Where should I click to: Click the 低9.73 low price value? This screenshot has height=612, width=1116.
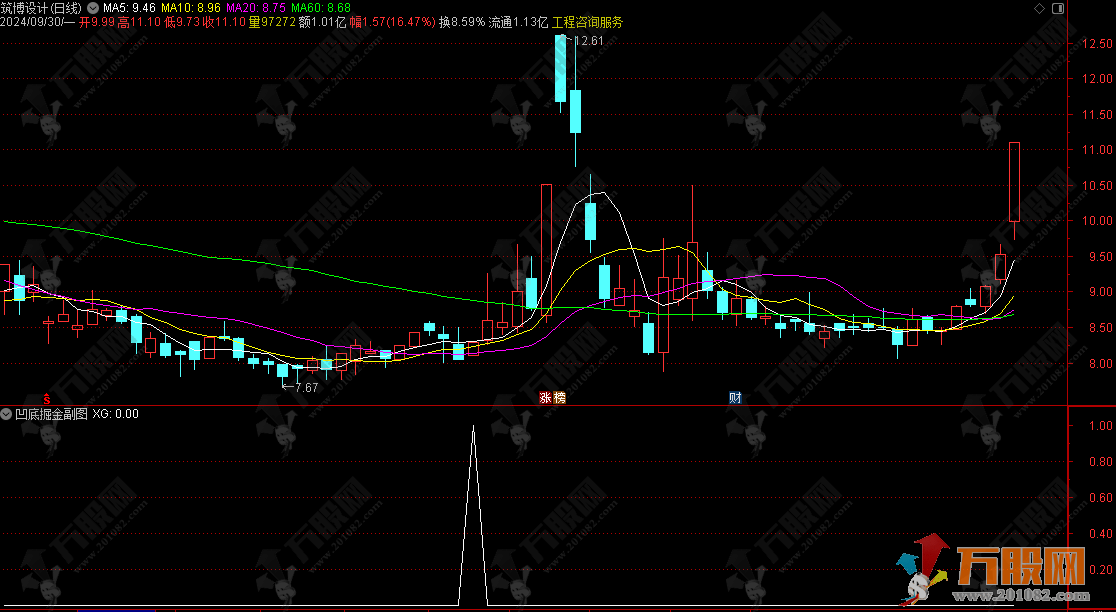tap(180, 22)
